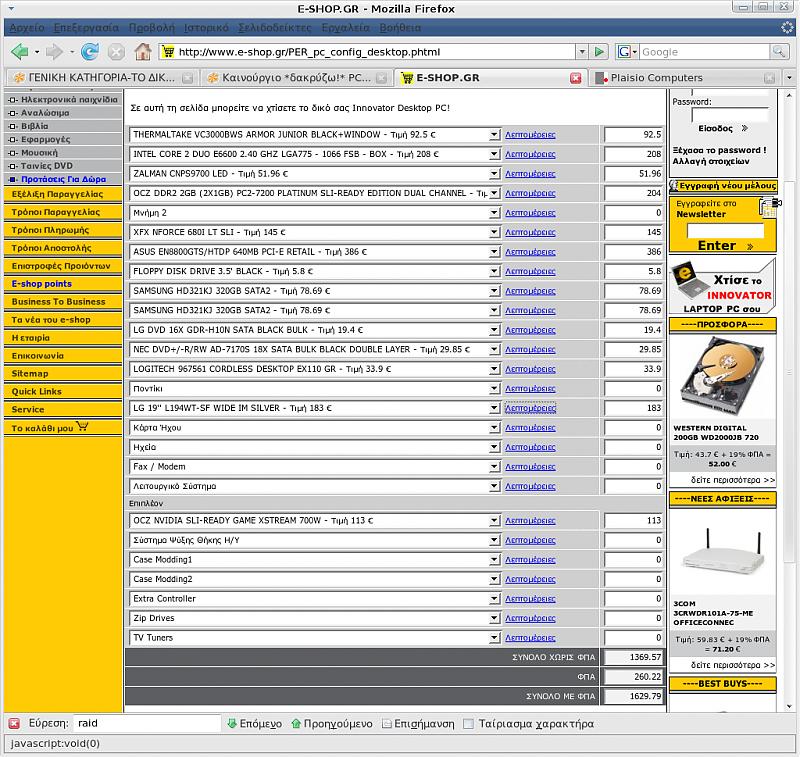
Task: Open the XFX NFORCE 680I LT SLI dropdown
Action: [x=493, y=232]
